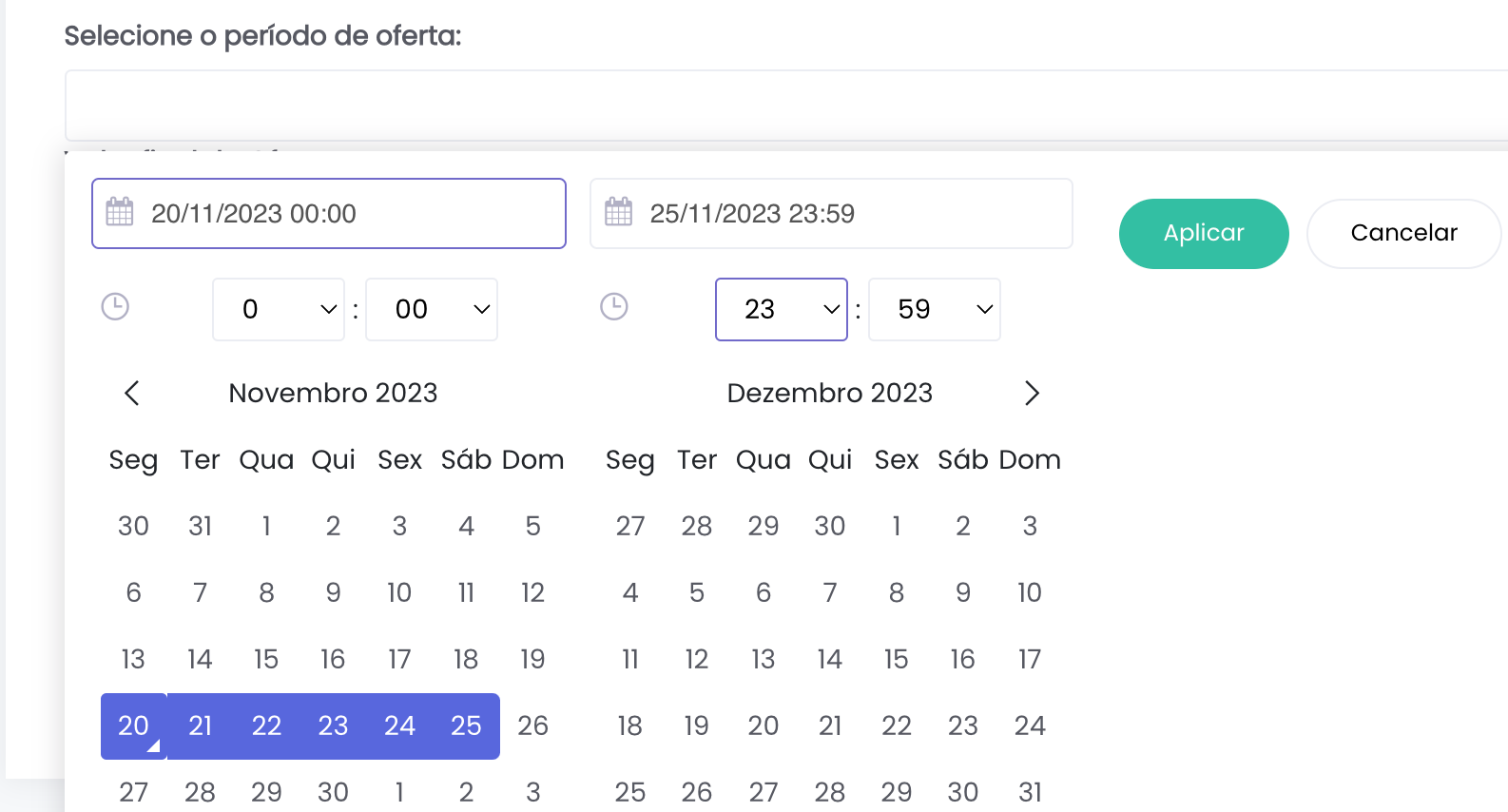1508x812 pixels.
Task: Select November 20 in the calendar
Action: pyautogui.click(x=133, y=726)
